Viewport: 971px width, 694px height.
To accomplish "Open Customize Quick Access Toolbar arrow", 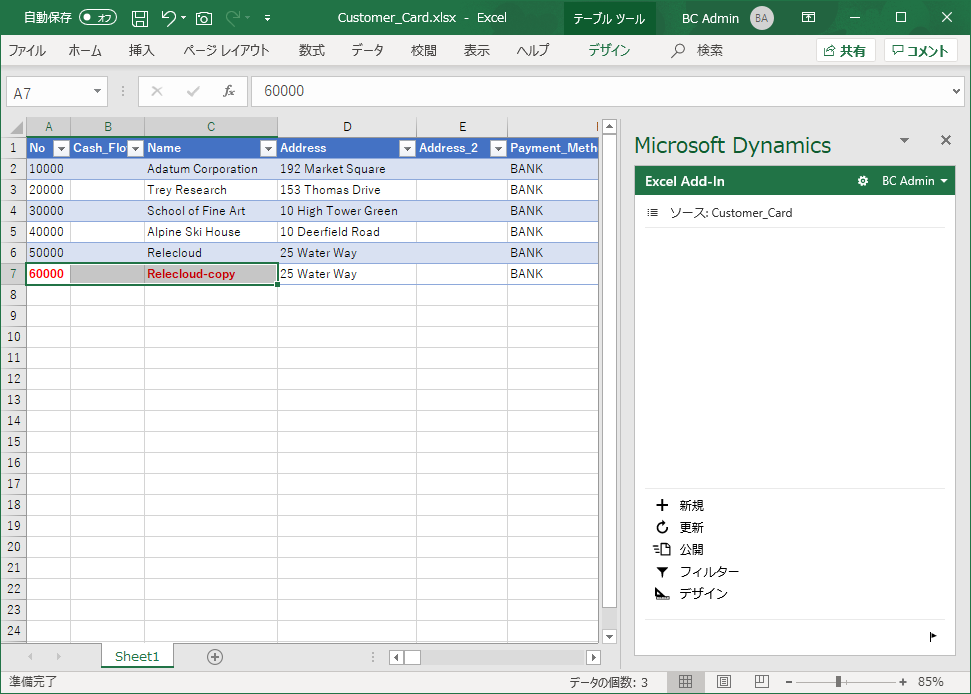I will (268, 18).
